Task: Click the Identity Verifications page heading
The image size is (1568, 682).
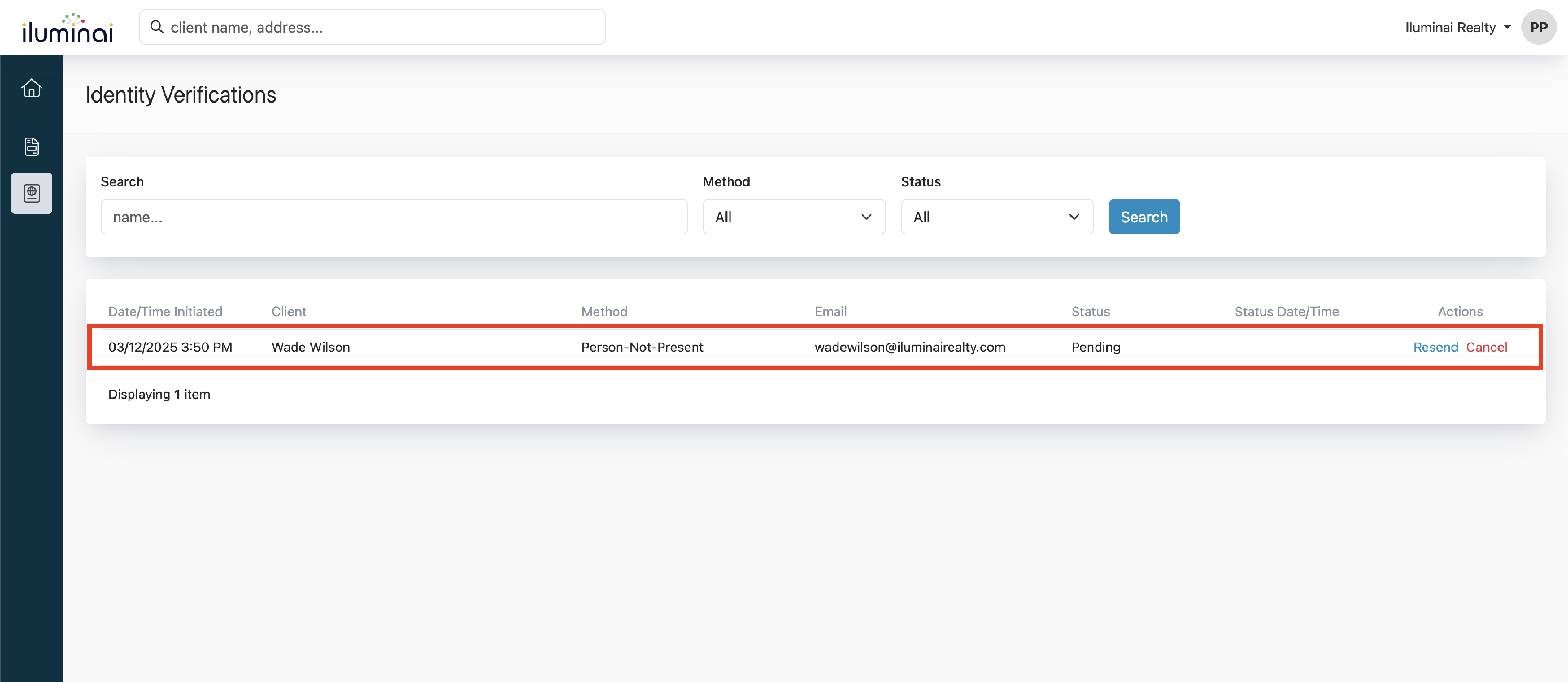Action: [x=181, y=95]
